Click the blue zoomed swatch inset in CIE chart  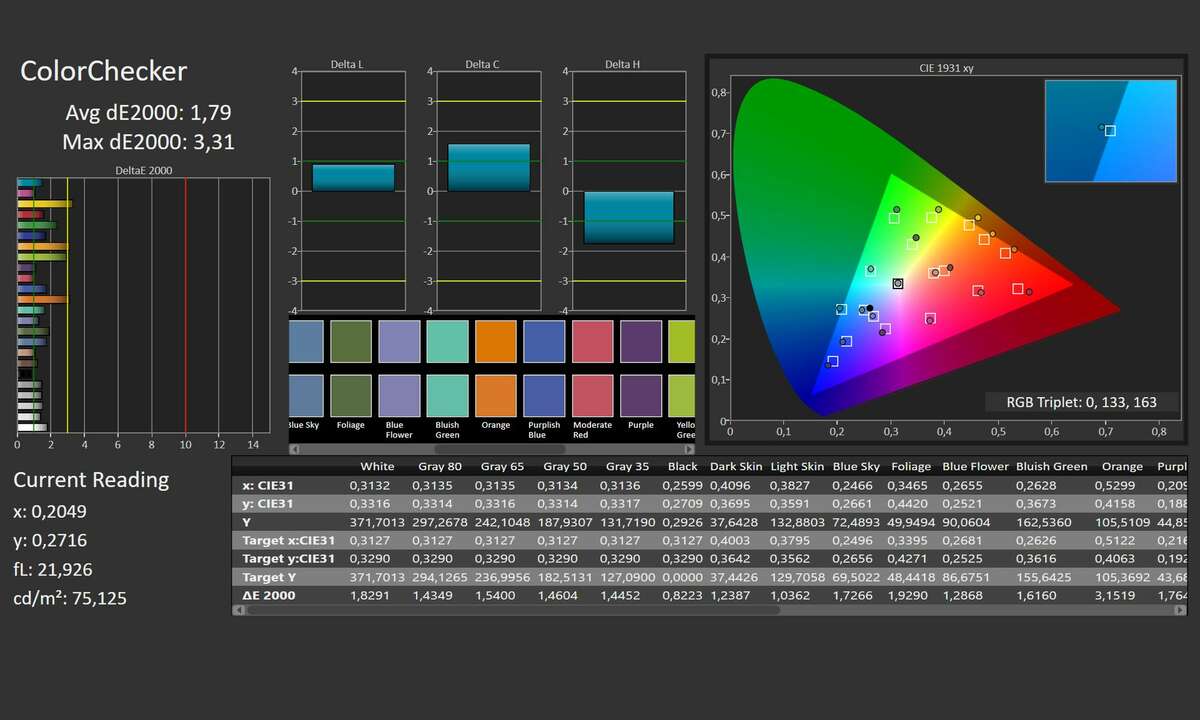point(1111,131)
